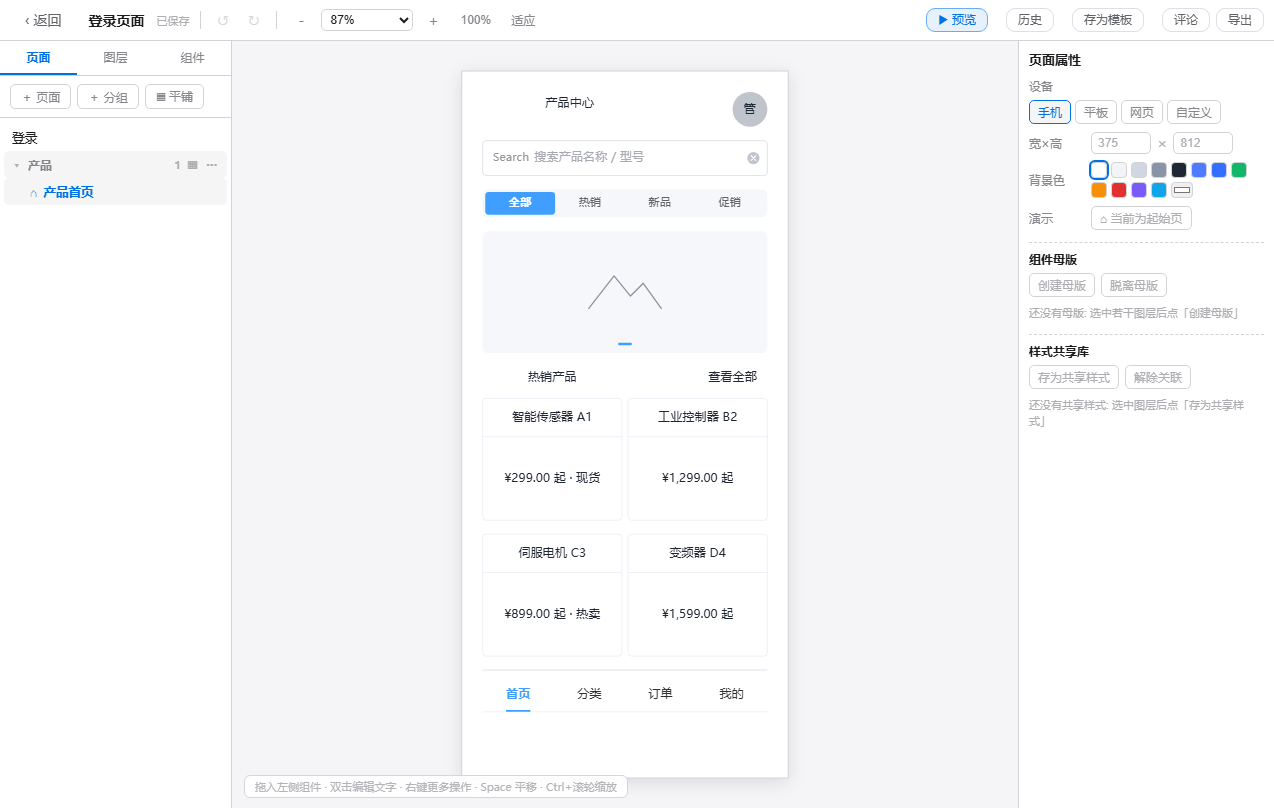Select the 新品 segment on canvas
This screenshot has width=1274, height=808.
[x=660, y=203]
